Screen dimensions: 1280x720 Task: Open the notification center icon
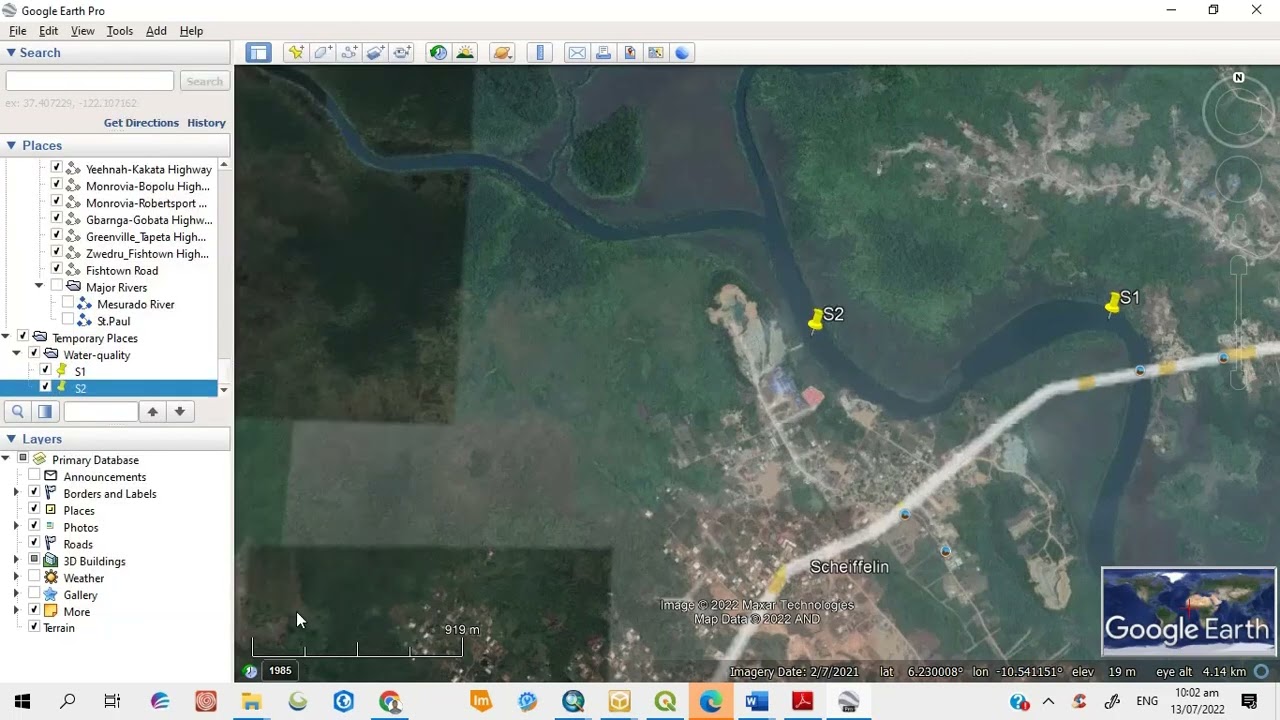tap(1249, 701)
